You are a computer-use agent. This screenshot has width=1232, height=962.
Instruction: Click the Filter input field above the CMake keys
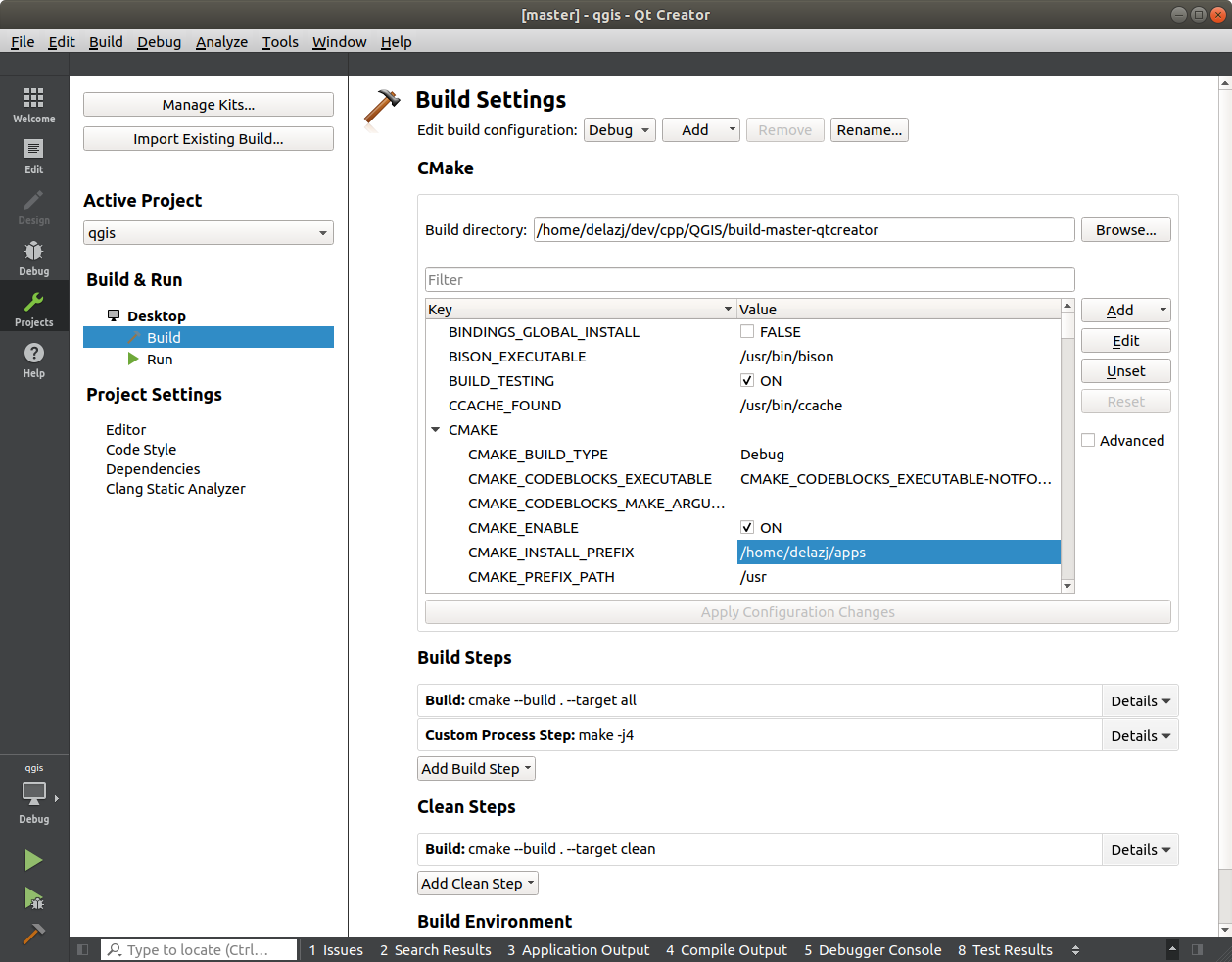click(x=749, y=279)
